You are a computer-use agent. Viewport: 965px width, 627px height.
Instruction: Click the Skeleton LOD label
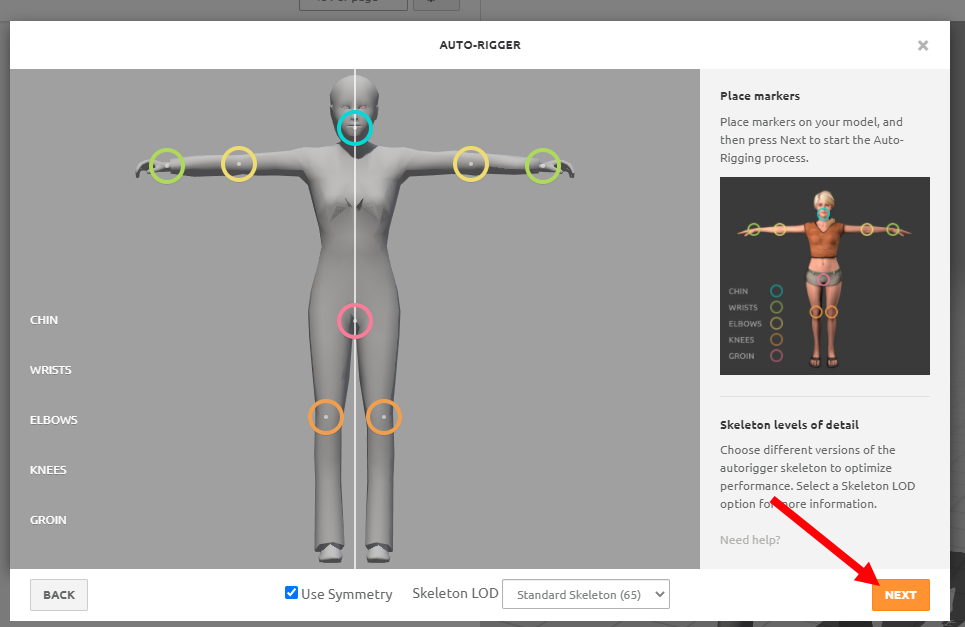(x=455, y=593)
